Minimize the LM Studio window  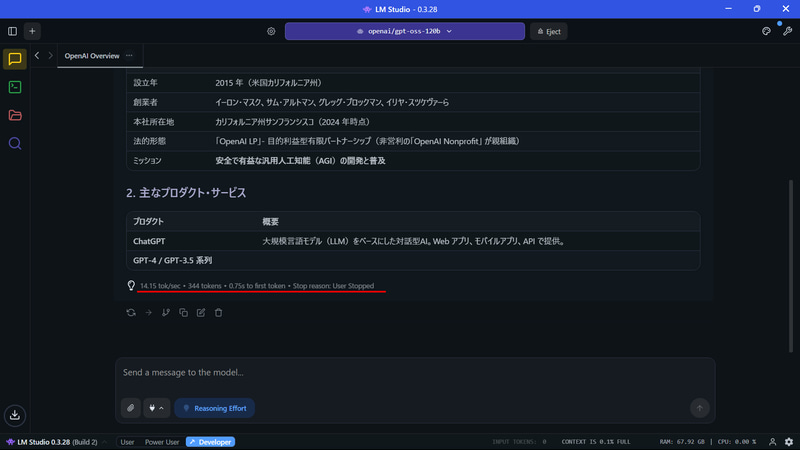(x=729, y=9)
